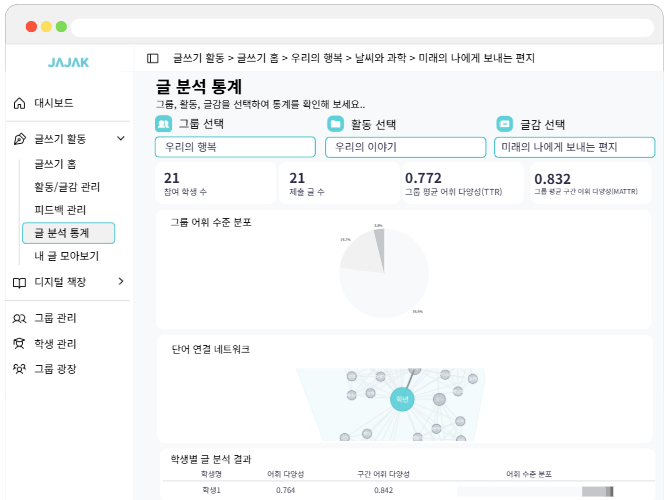Click the 0.772 TTR average card

(x=463, y=183)
